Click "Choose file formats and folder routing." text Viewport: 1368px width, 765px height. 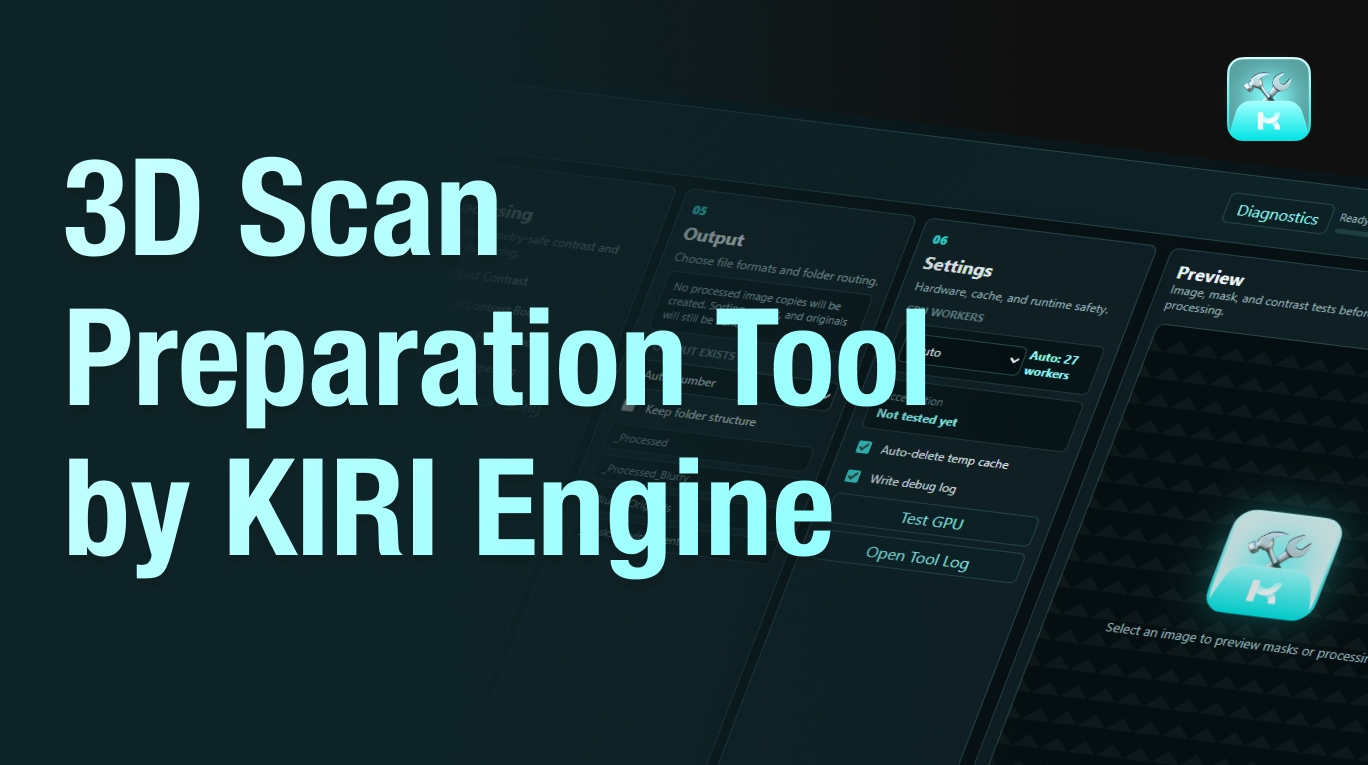tap(776, 269)
